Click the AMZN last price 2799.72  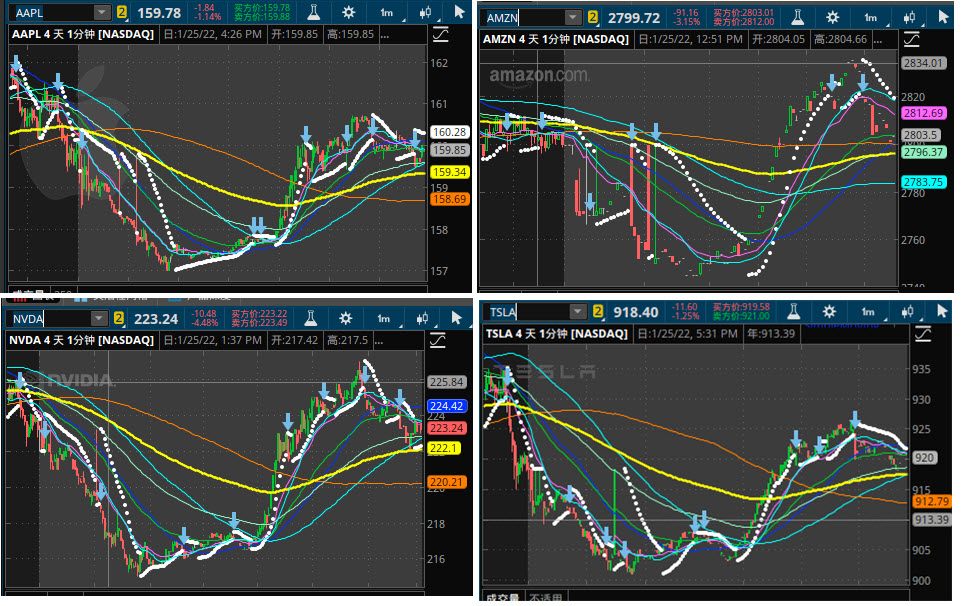point(634,18)
